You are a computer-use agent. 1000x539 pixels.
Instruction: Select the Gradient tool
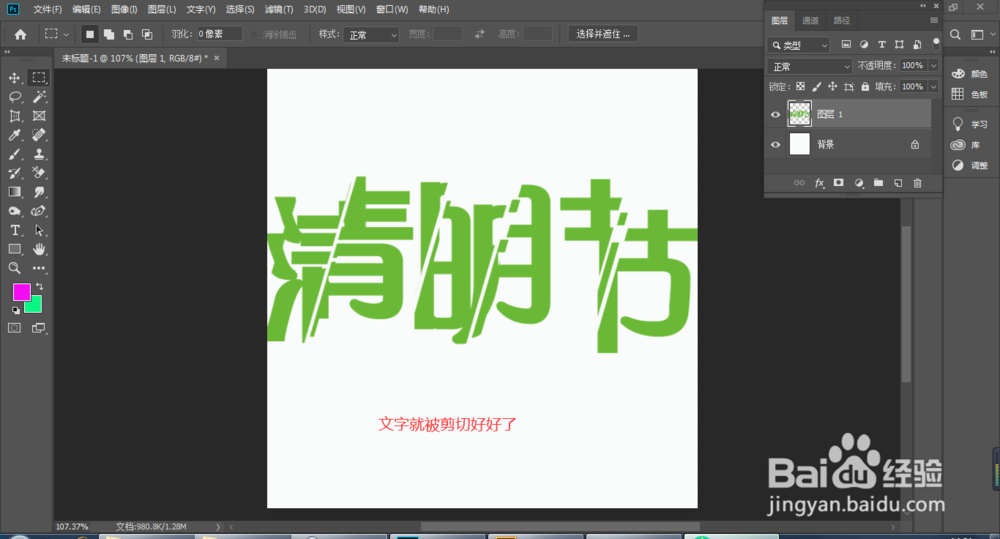[14, 192]
